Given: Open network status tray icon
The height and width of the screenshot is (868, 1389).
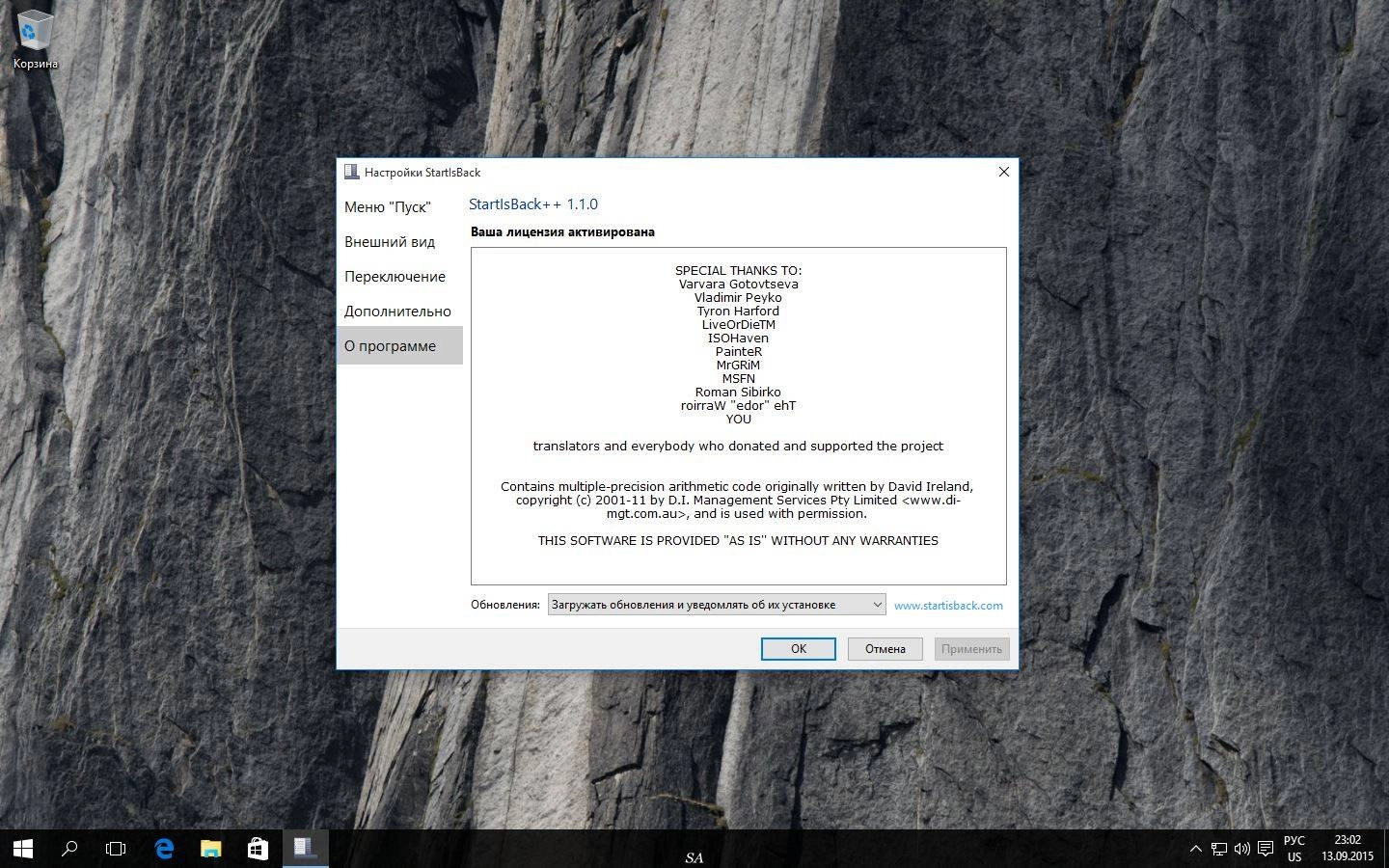Looking at the screenshot, I should coord(1219,850).
